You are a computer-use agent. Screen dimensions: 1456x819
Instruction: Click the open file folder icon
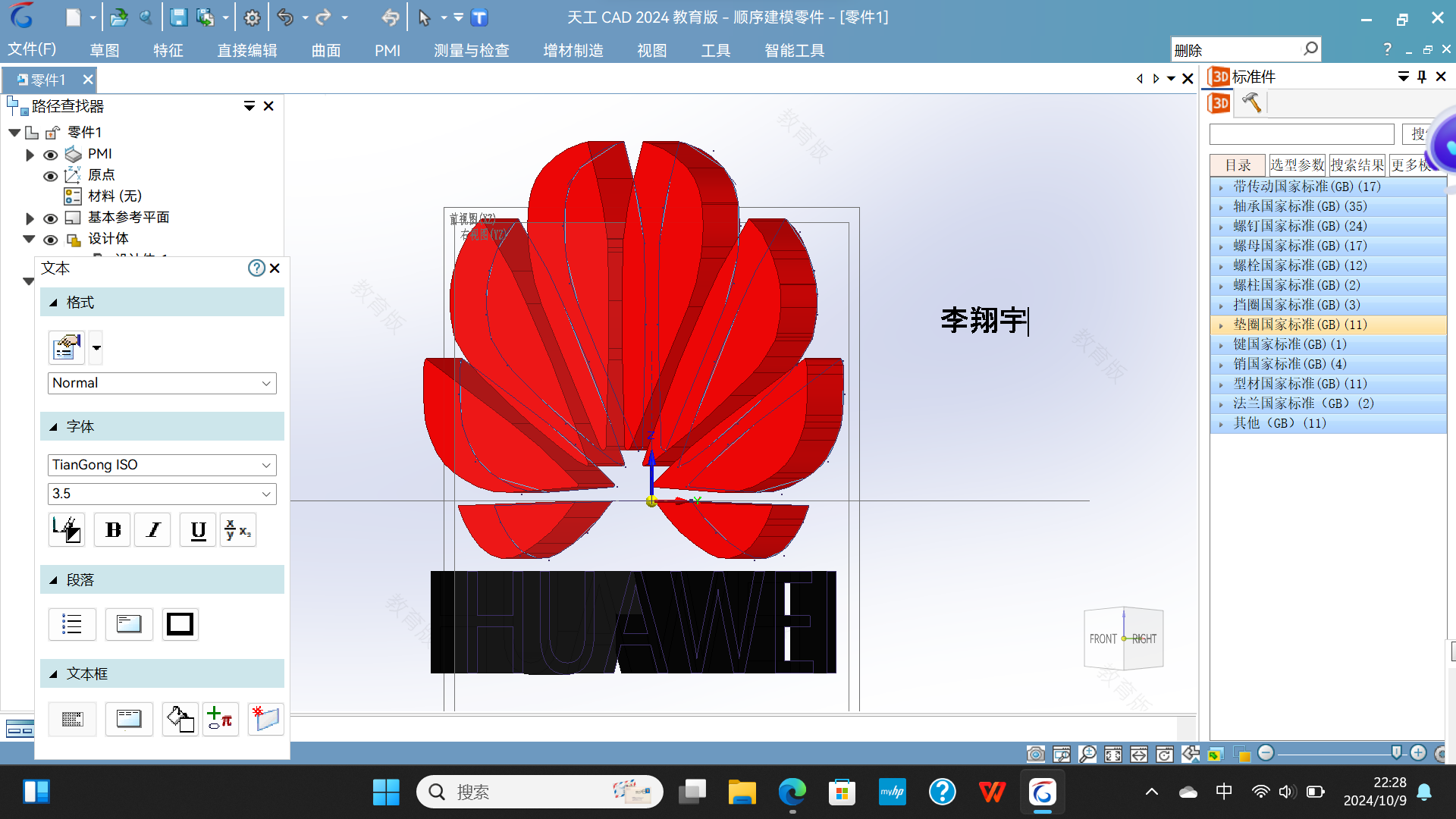tap(118, 17)
